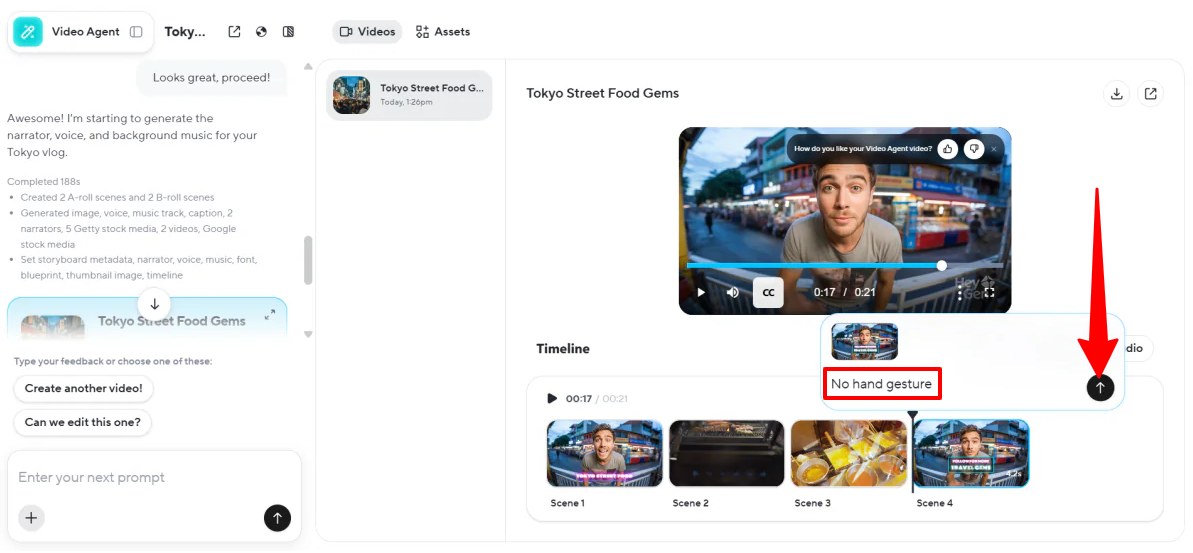
Task: Switch to the Assets tab
Action: click(442, 32)
